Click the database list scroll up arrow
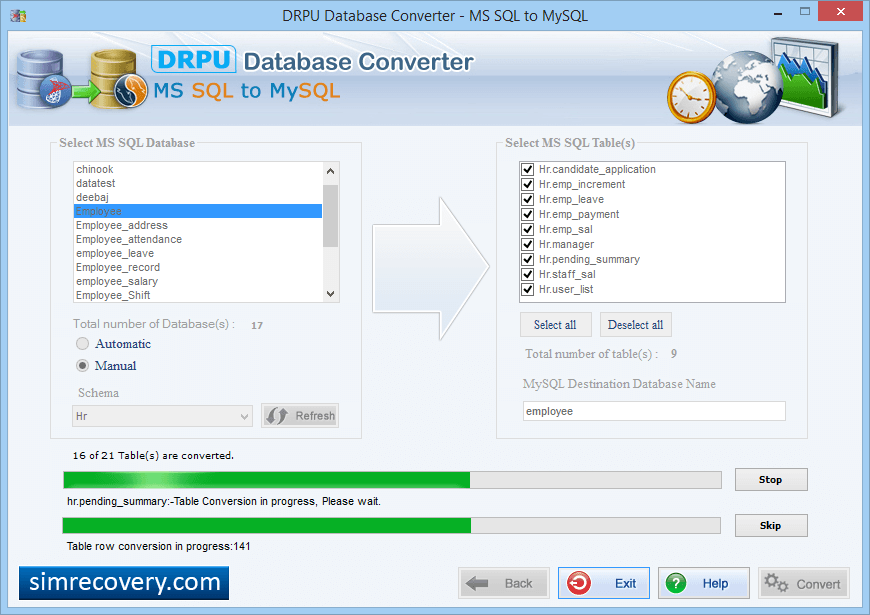Image resolution: width=870 pixels, height=615 pixels. click(x=331, y=171)
